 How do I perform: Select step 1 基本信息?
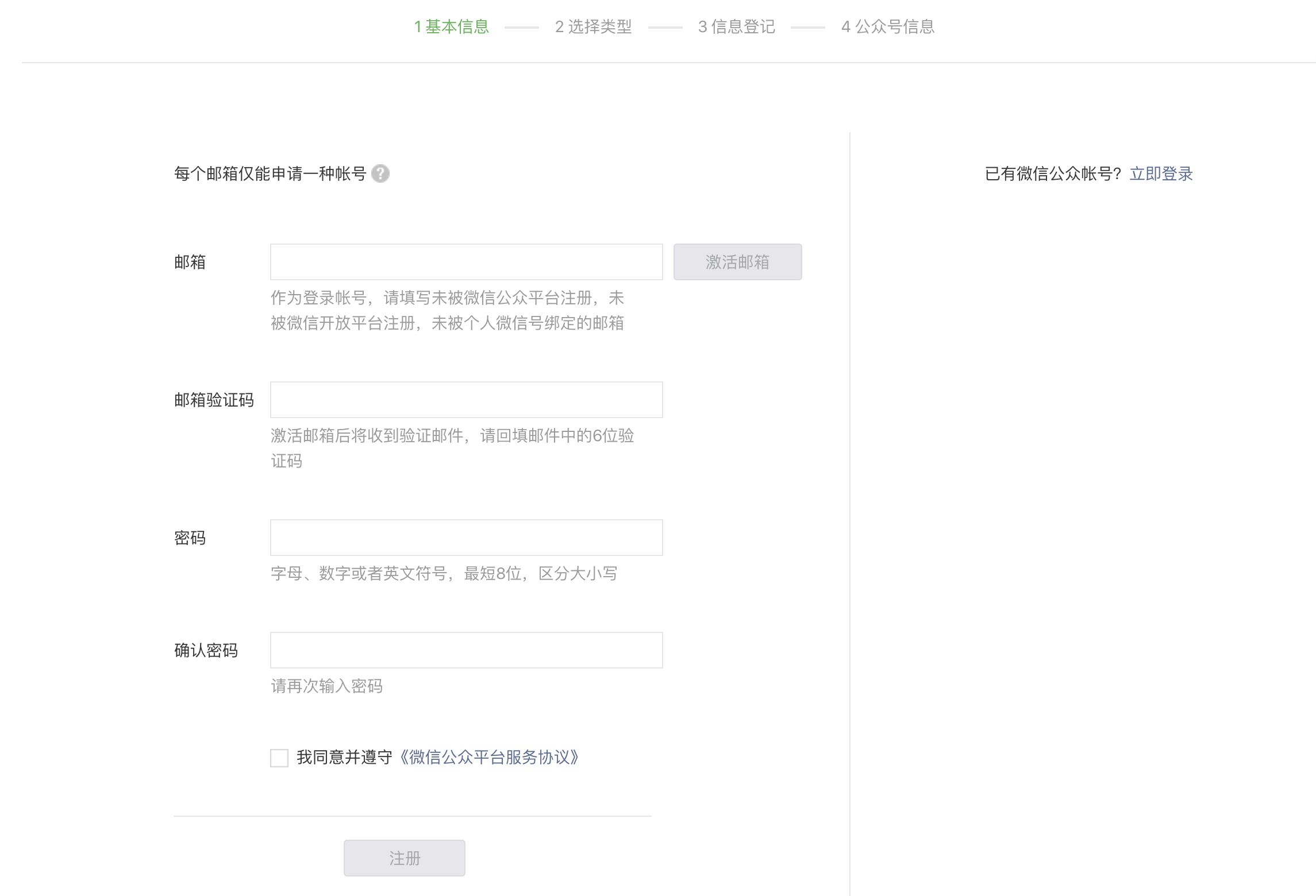click(452, 26)
